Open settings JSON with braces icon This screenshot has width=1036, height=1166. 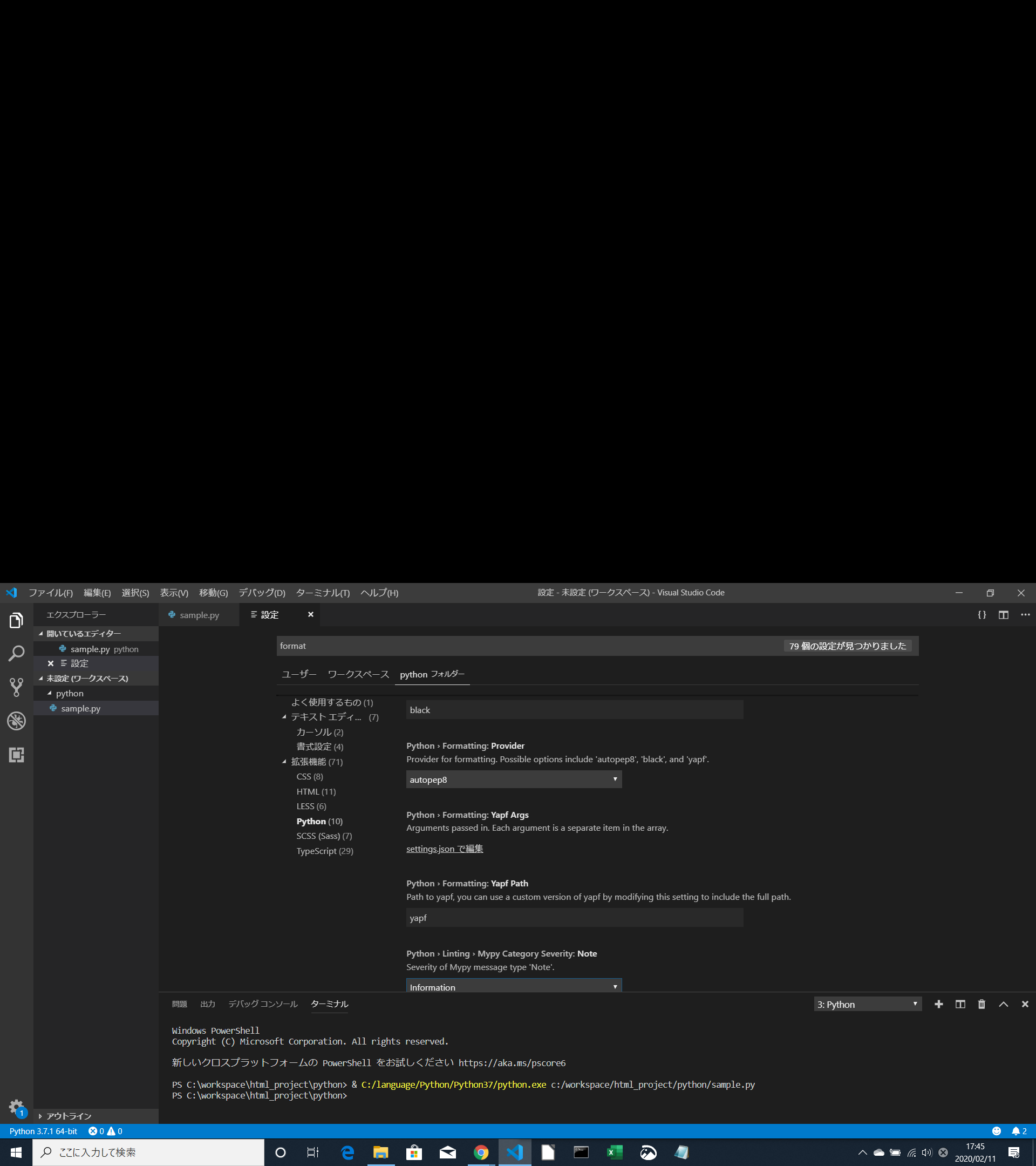click(x=982, y=614)
